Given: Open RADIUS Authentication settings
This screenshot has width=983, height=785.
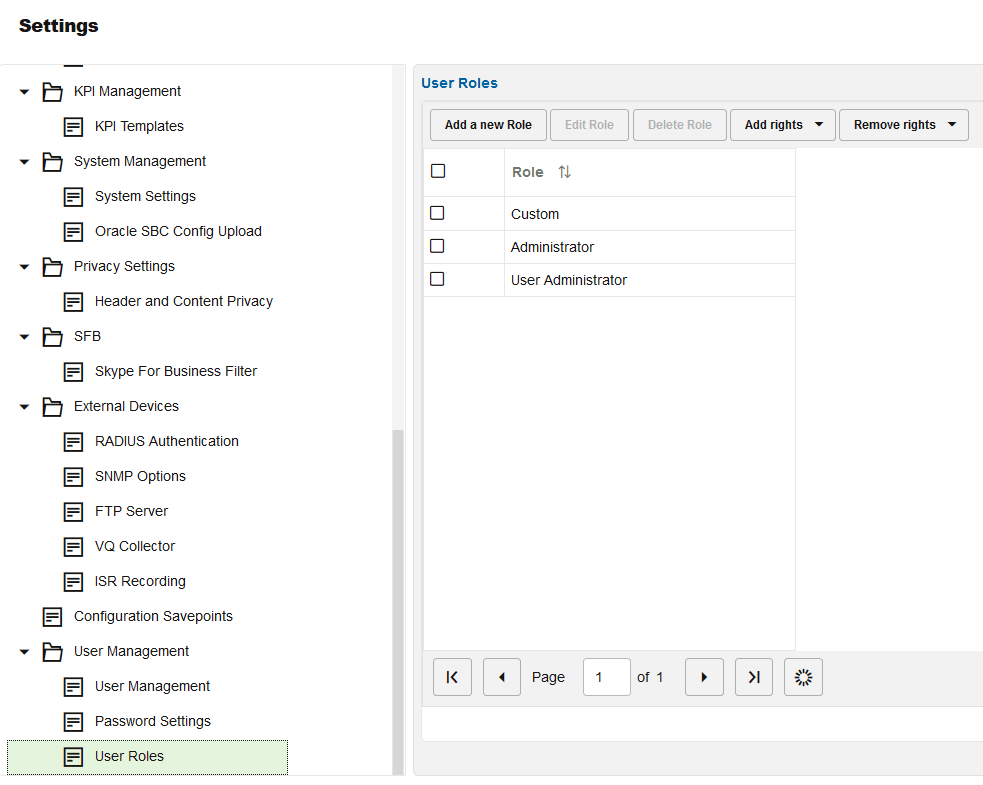Looking at the screenshot, I should click(x=167, y=441).
